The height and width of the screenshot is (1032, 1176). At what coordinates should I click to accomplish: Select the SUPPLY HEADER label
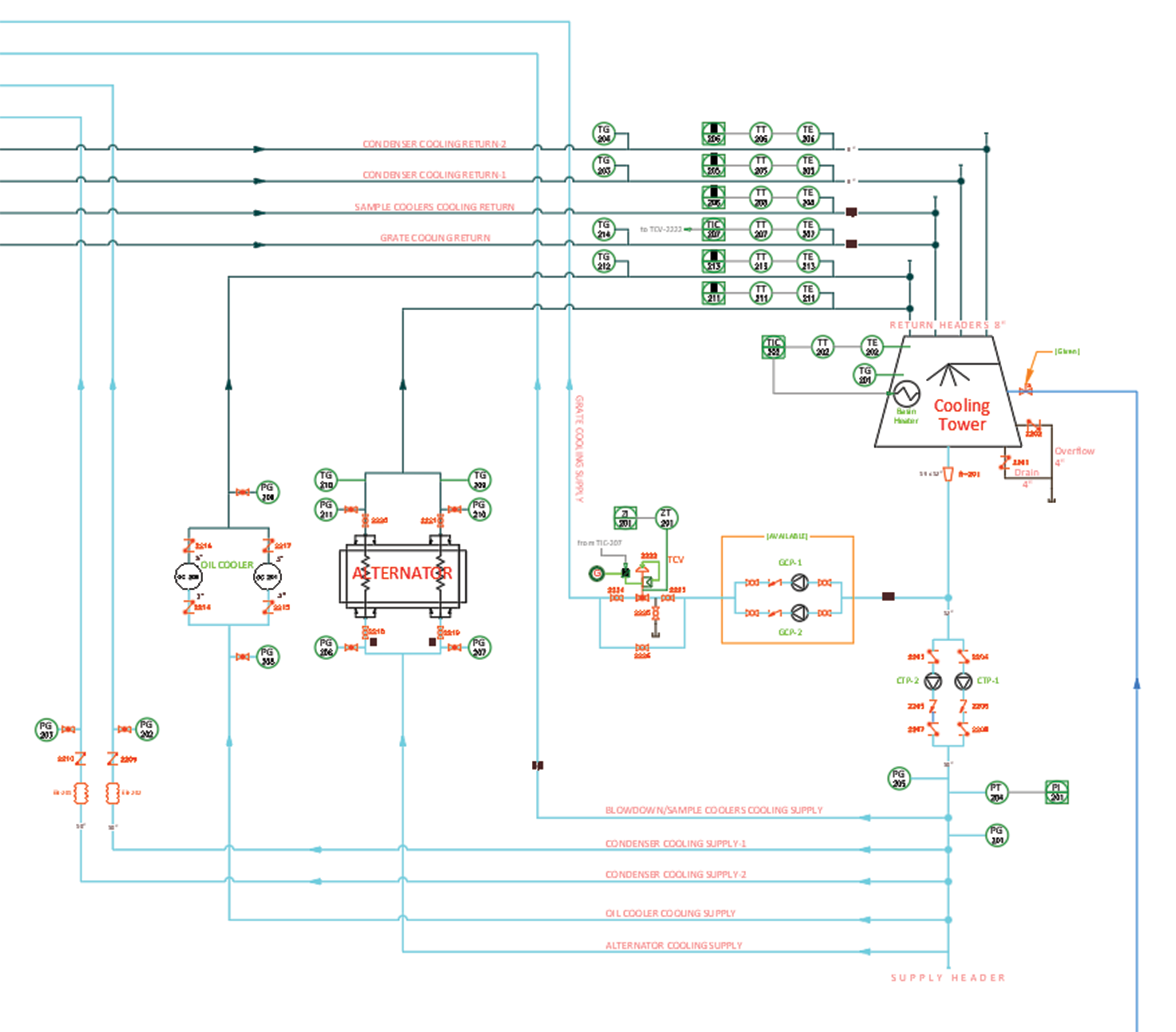(948, 977)
